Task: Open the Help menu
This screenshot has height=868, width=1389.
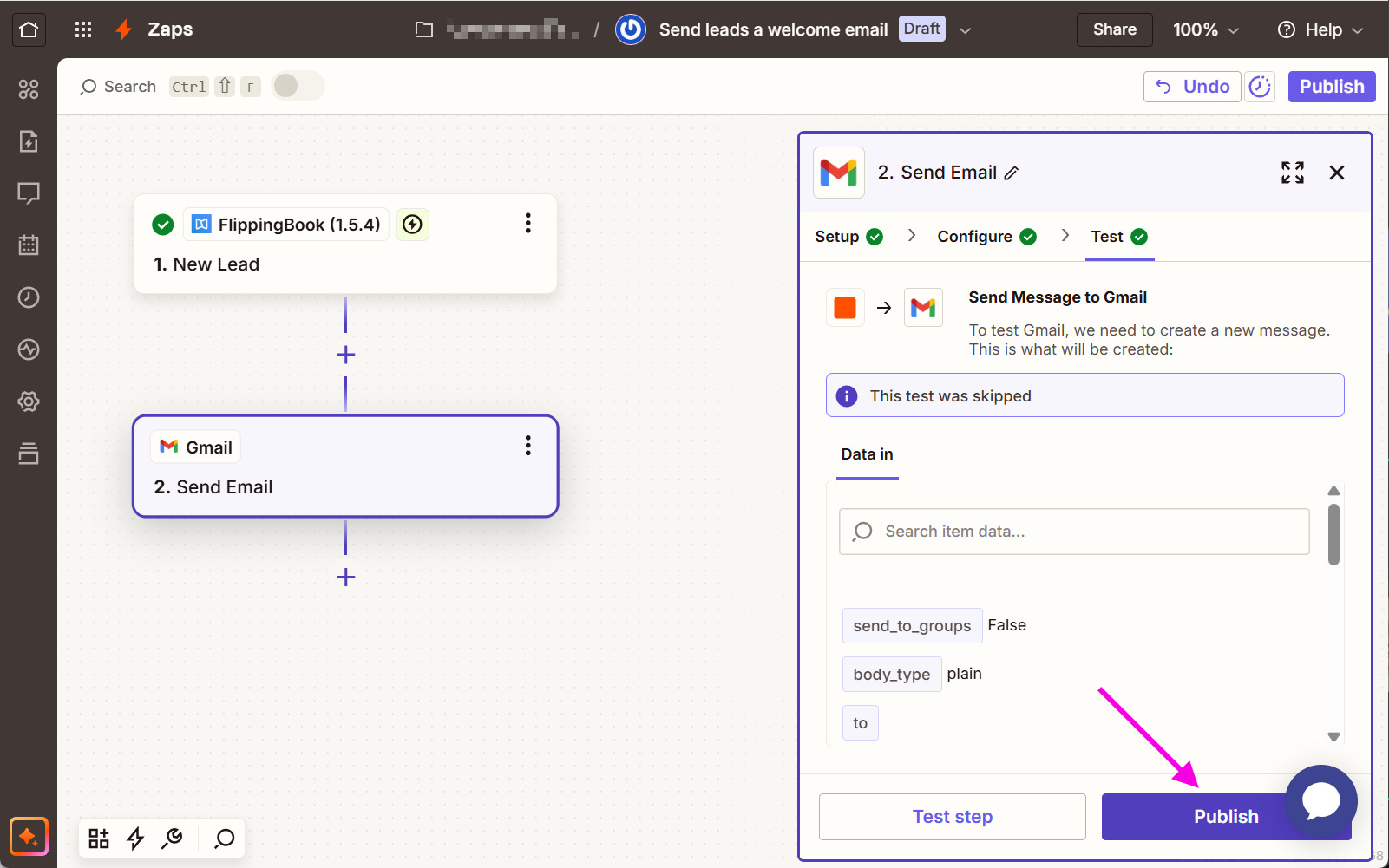Action: [x=1320, y=29]
